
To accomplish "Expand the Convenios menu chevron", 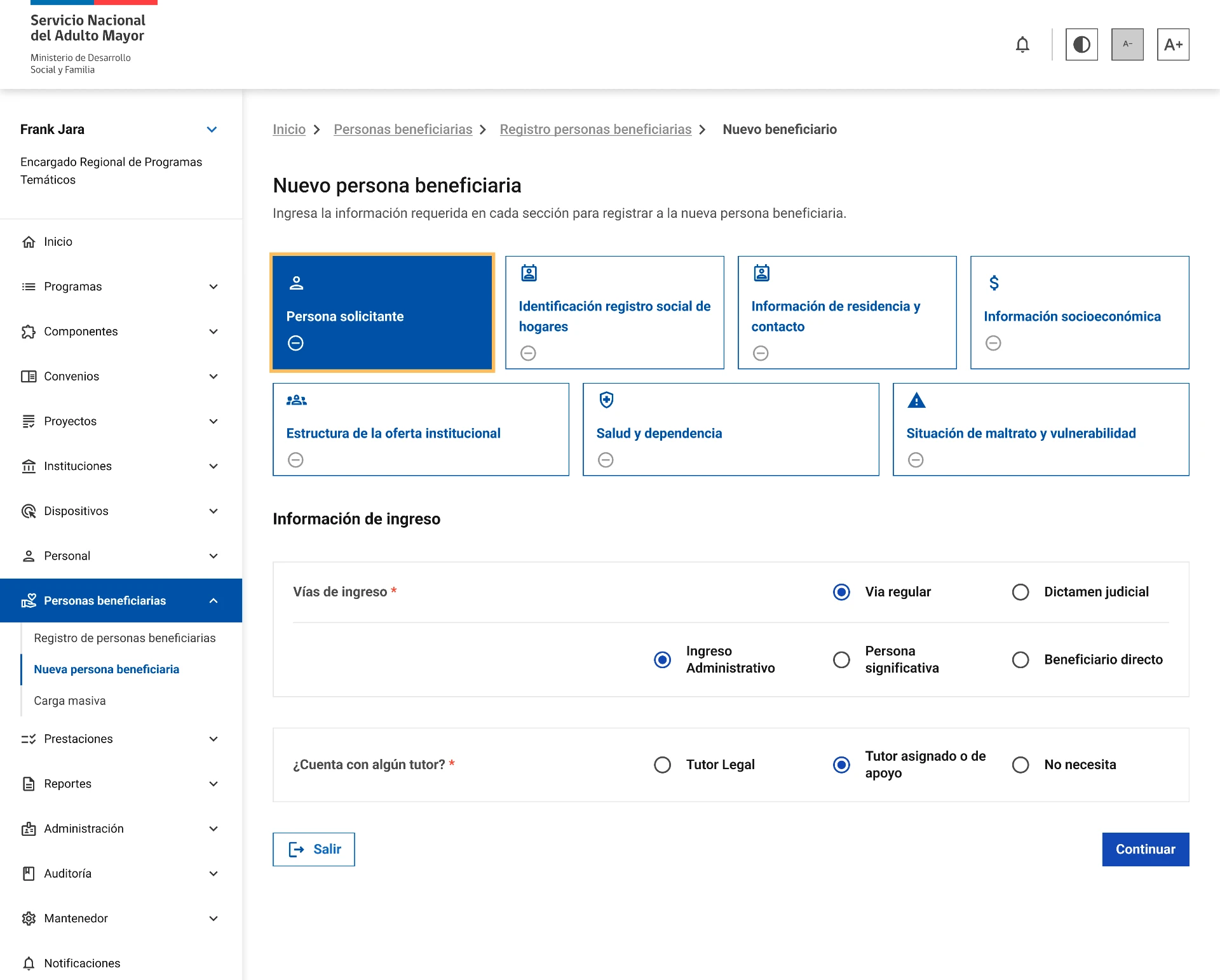I will [x=213, y=377].
